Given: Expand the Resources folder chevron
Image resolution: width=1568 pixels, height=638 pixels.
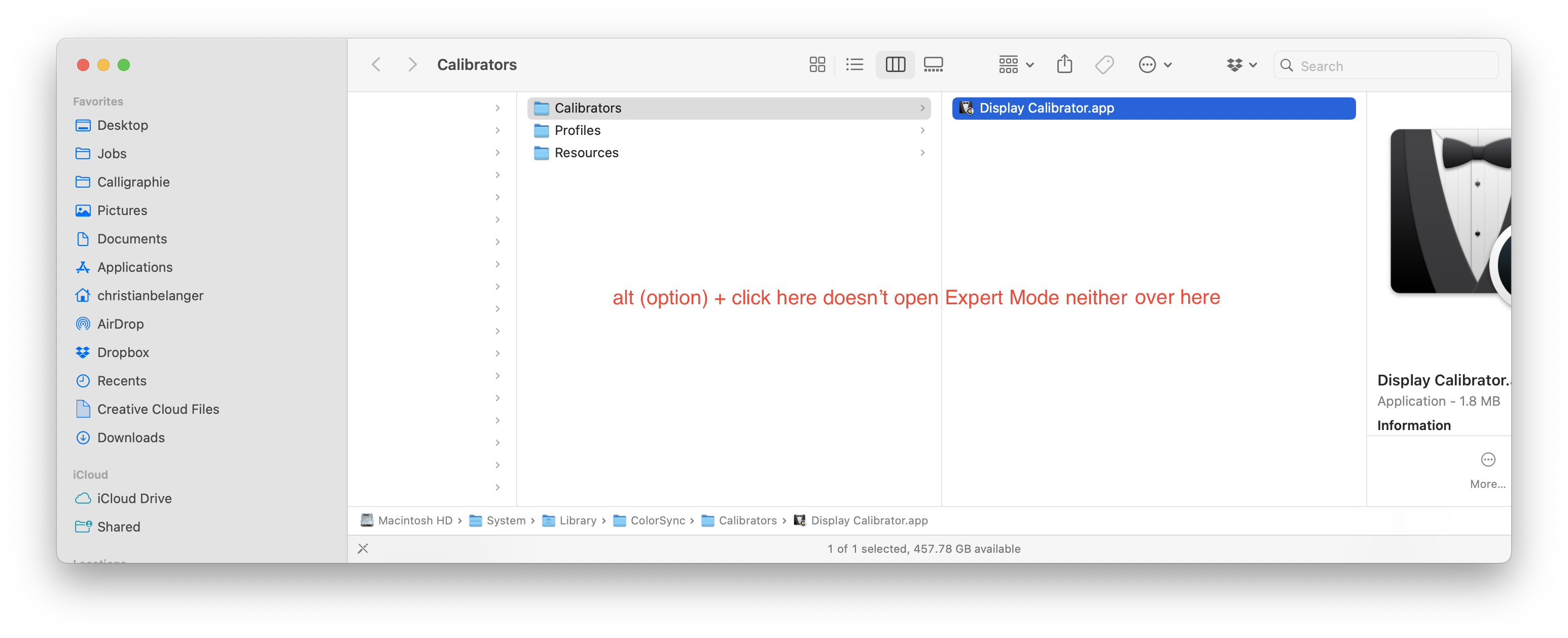Looking at the screenshot, I should point(922,153).
